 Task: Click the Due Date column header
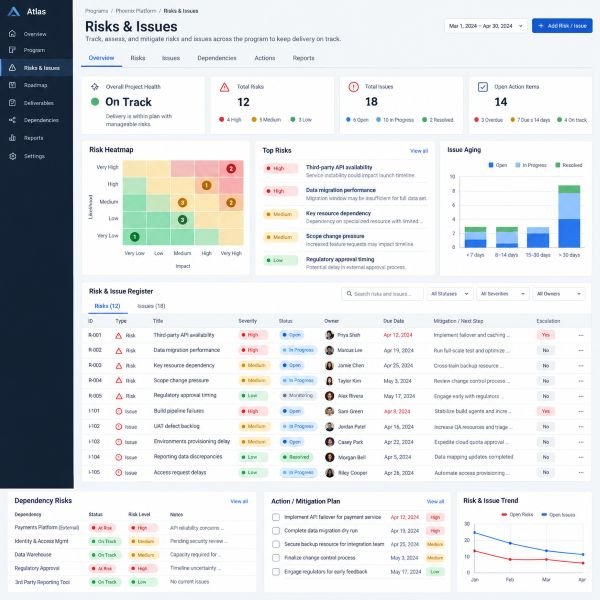tap(393, 321)
